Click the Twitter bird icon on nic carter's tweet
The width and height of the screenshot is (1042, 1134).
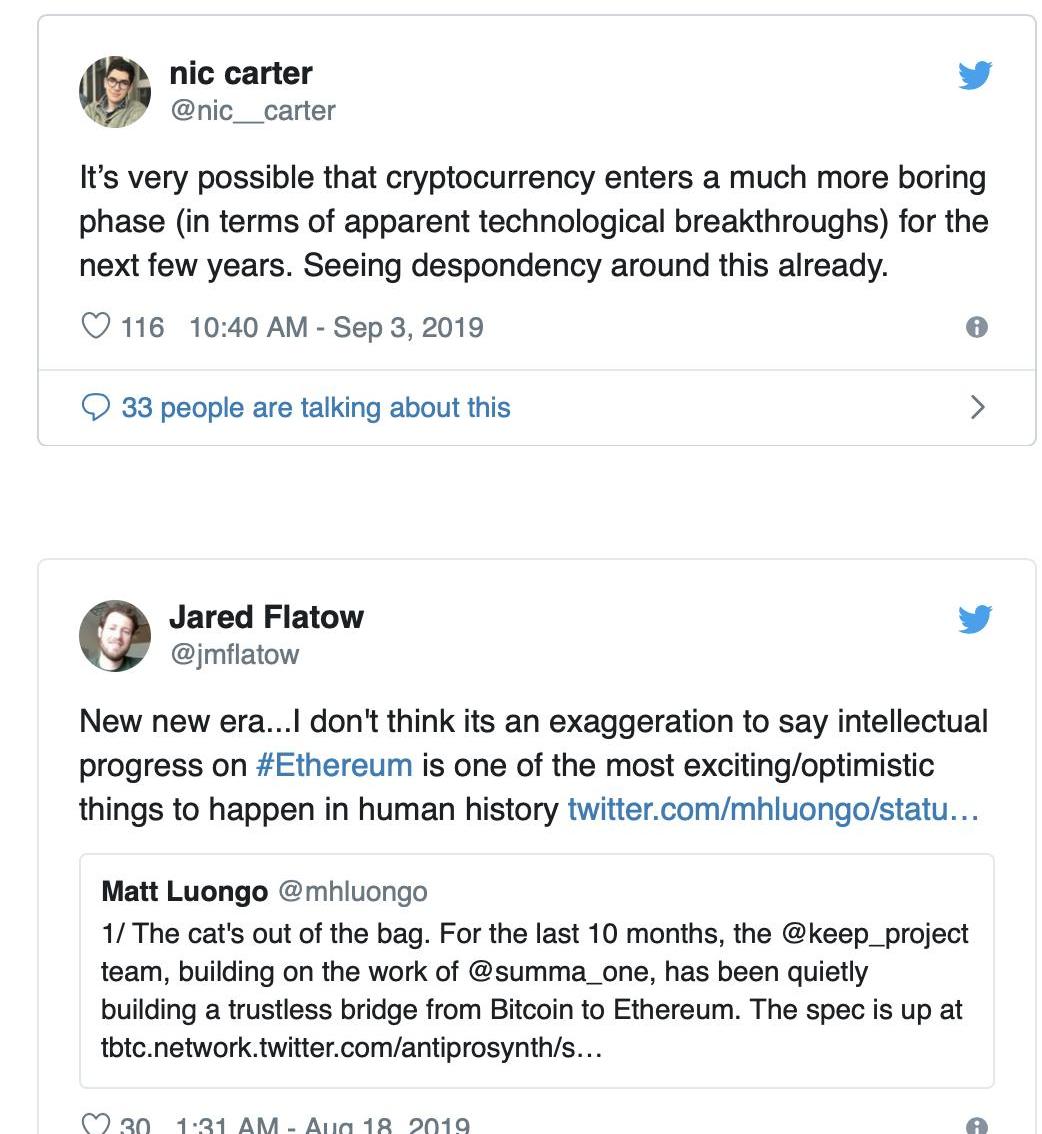tap(975, 76)
